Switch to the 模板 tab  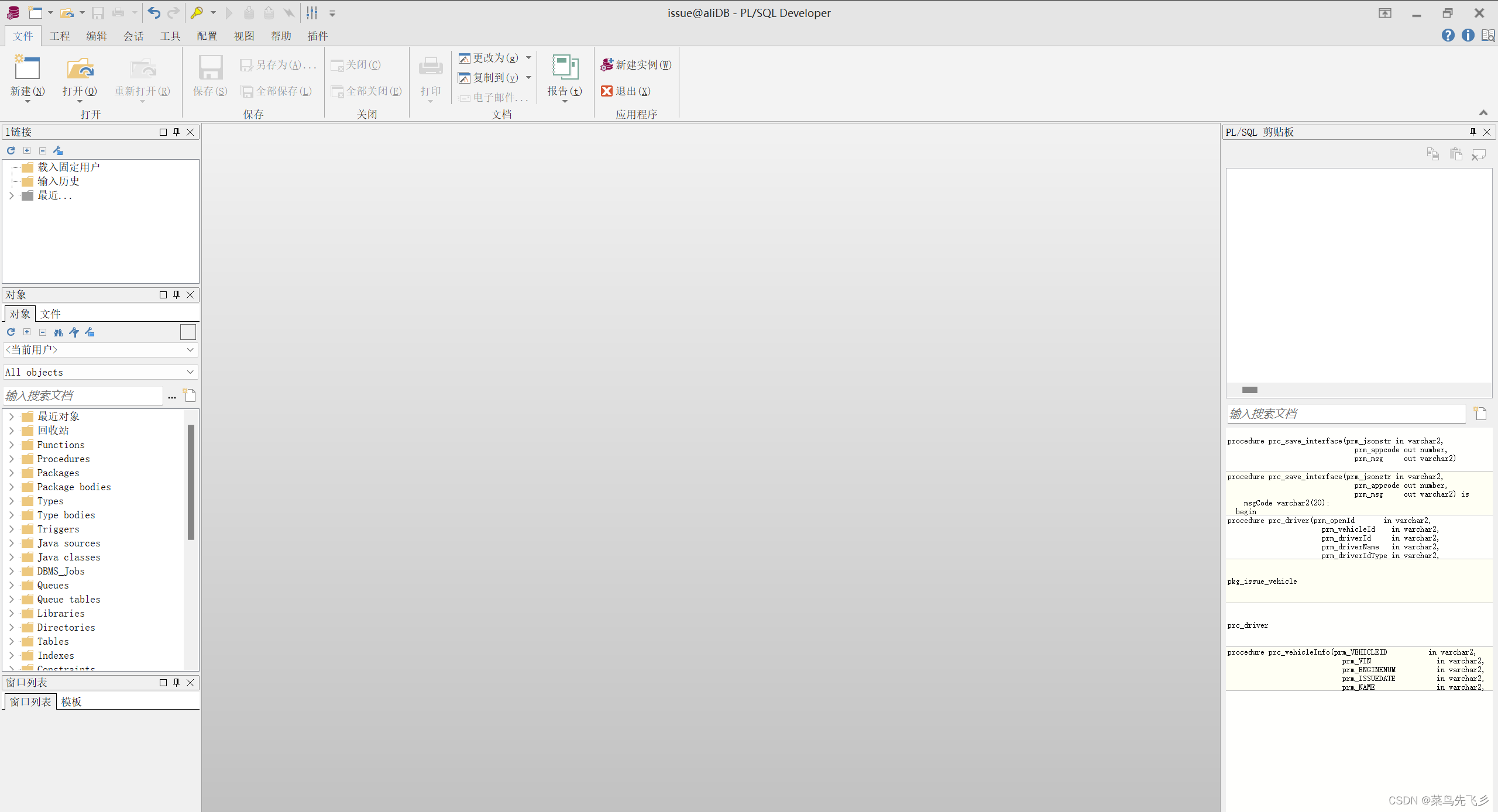pyautogui.click(x=71, y=701)
